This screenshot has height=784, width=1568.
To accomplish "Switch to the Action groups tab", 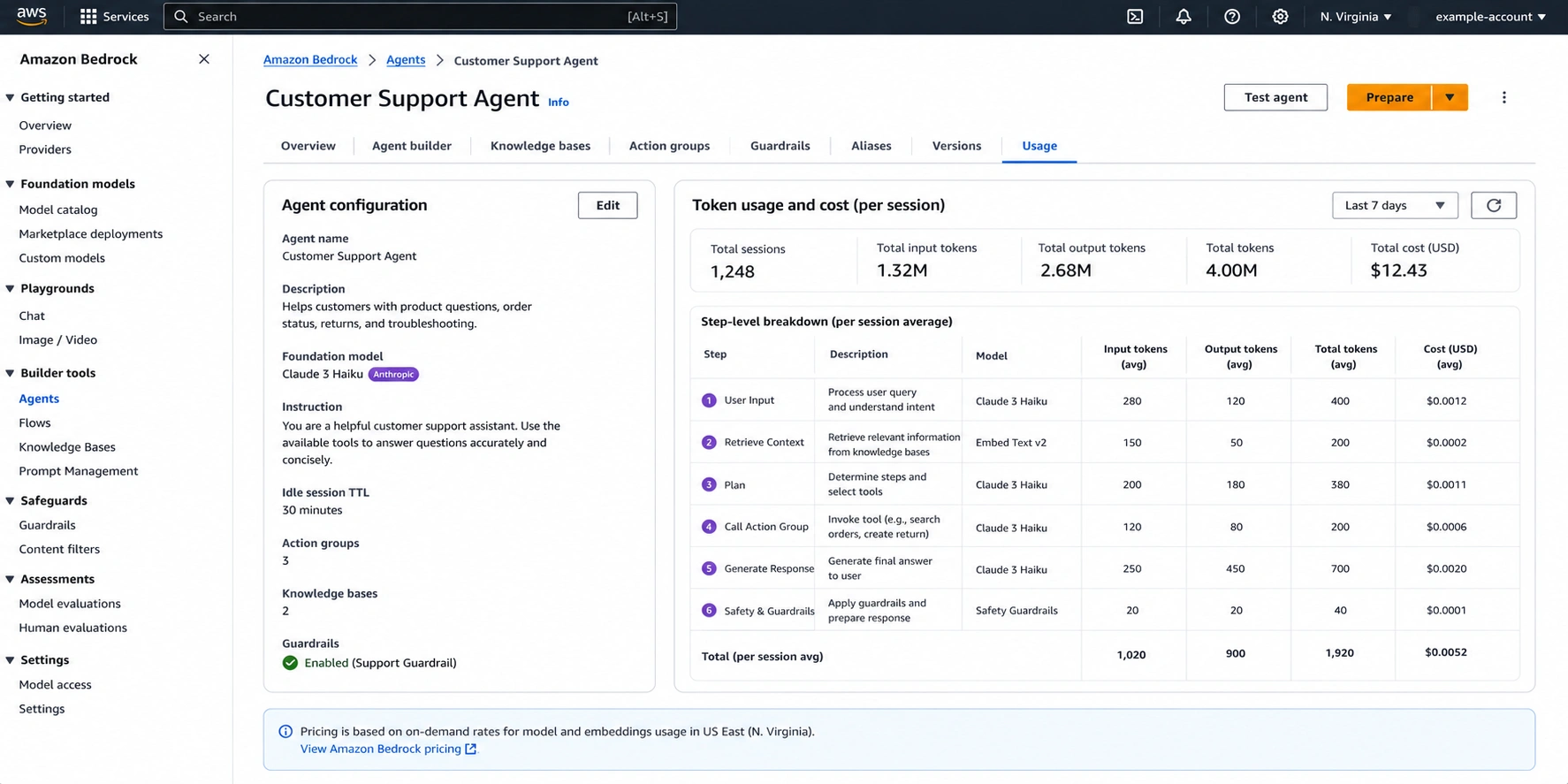I will click(x=669, y=146).
